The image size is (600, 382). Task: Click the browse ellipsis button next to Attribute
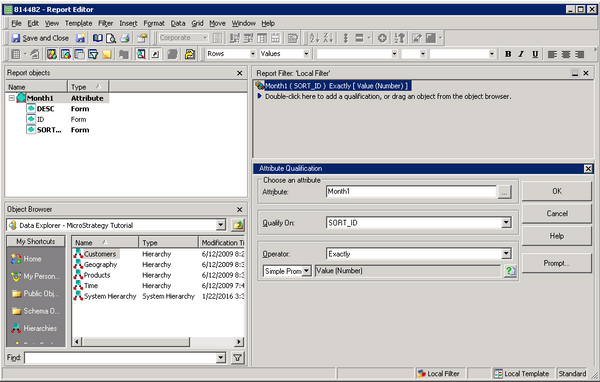click(x=504, y=192)
